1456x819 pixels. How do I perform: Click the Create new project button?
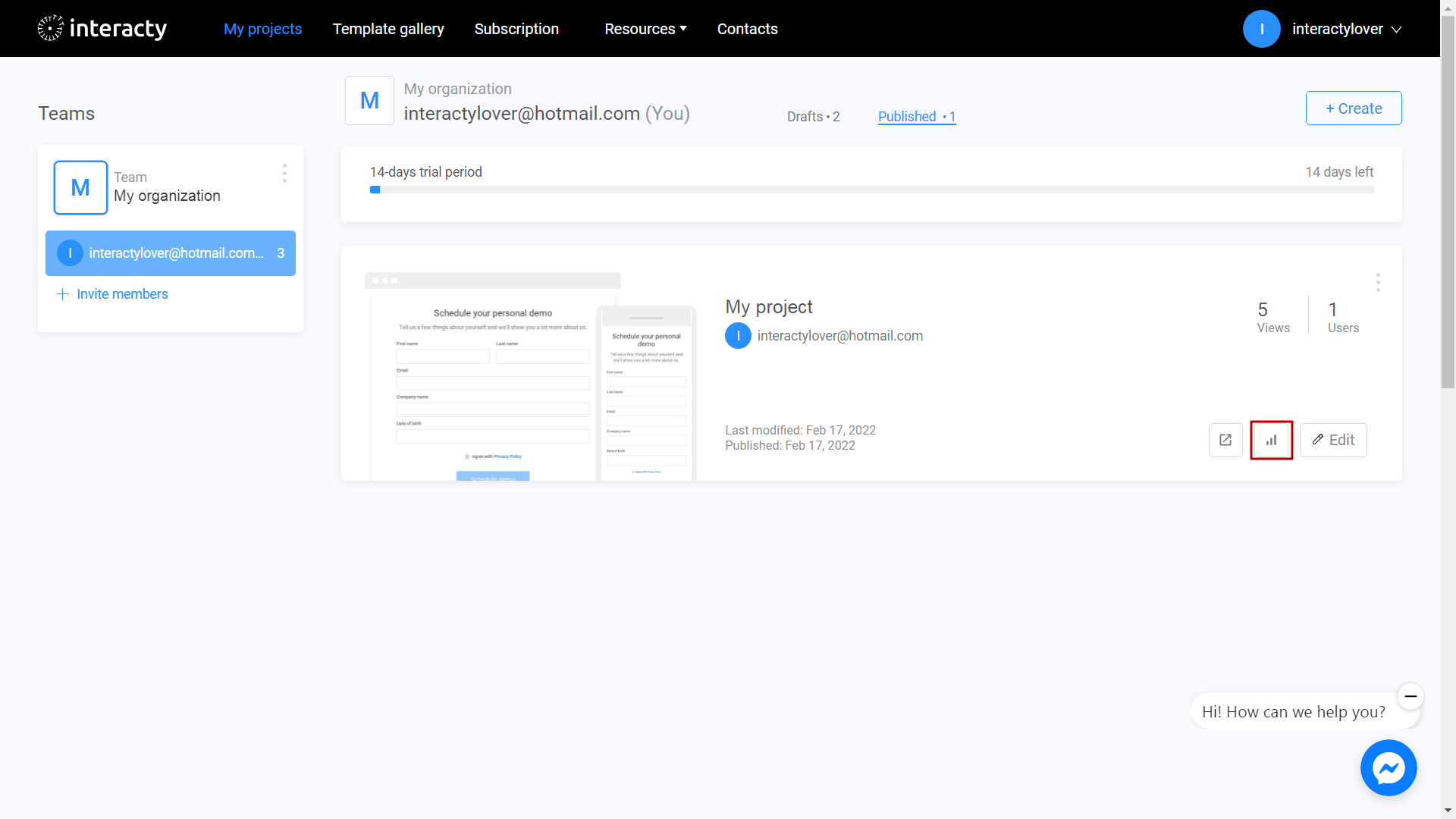tap(1354, 108)
